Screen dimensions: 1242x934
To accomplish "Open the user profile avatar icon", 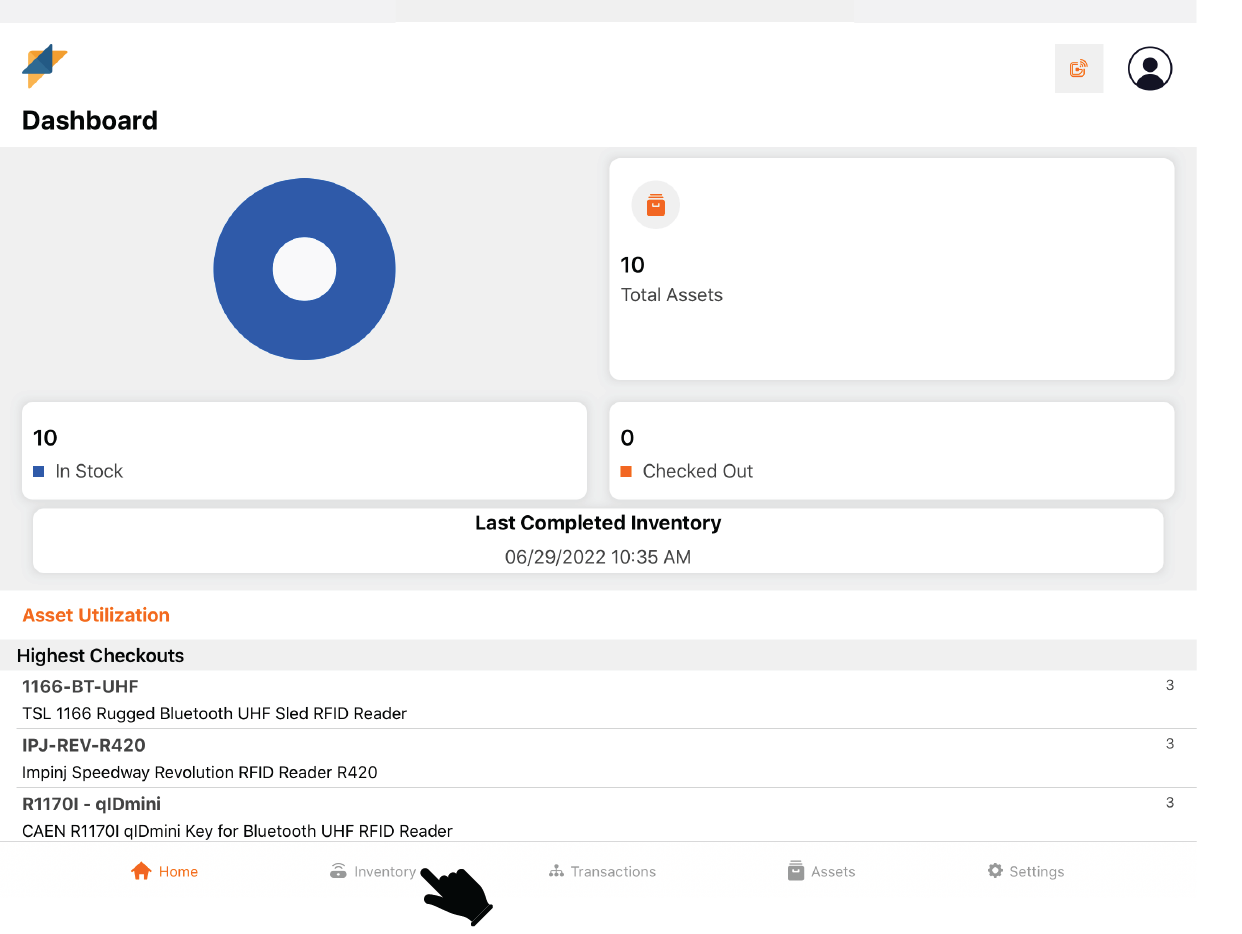I will (1149, 69).
